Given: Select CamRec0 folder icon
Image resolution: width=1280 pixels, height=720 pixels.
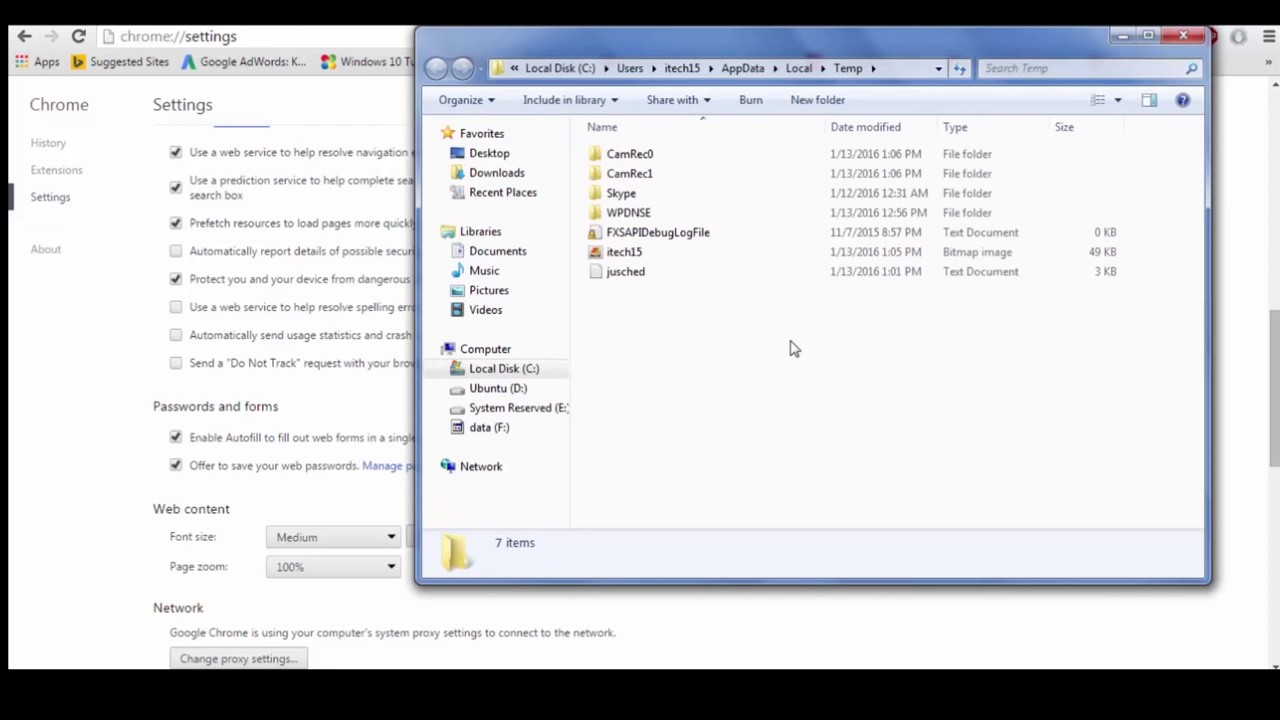Looking at the screenshot, I should [595, 154].
